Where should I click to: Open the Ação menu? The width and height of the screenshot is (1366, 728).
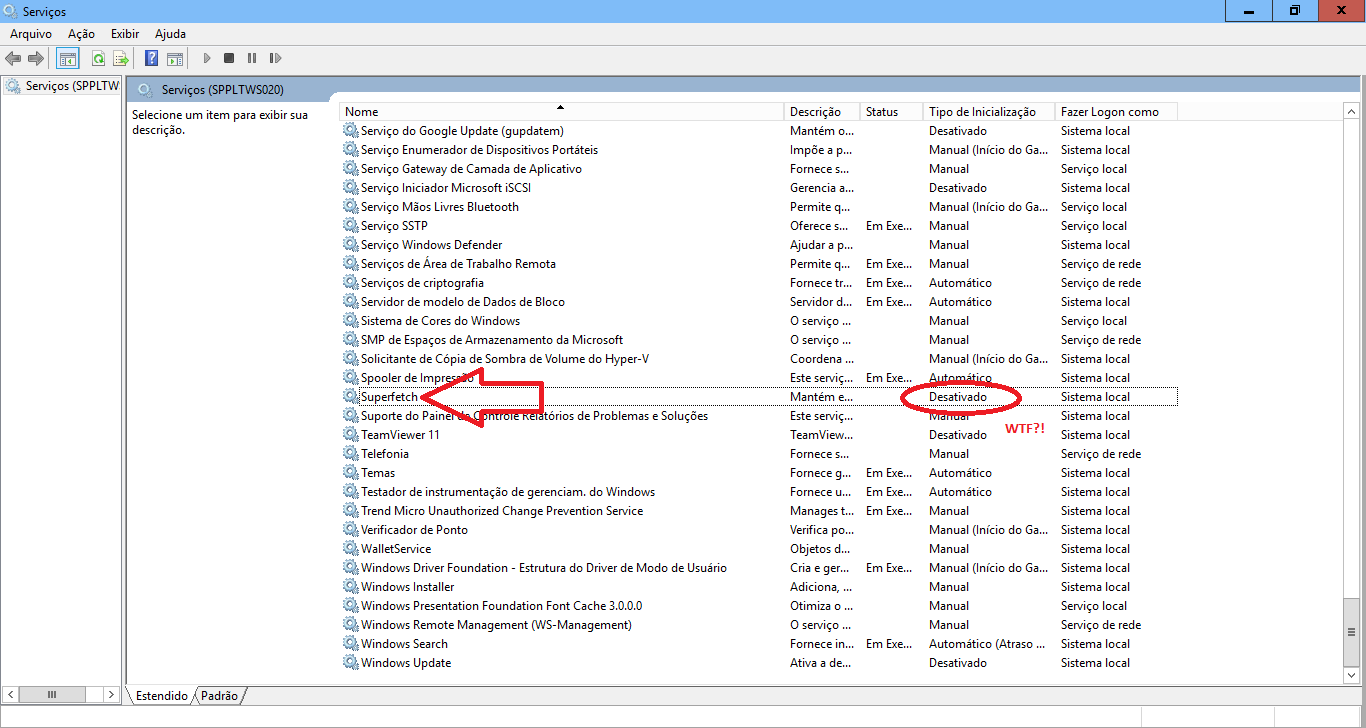(x=81, y=34)
